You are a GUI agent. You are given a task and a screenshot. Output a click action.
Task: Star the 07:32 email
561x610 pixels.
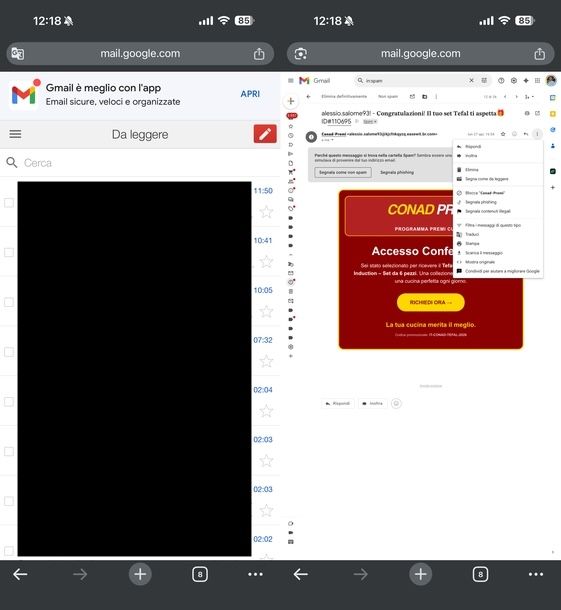click(x=266, y=361)
